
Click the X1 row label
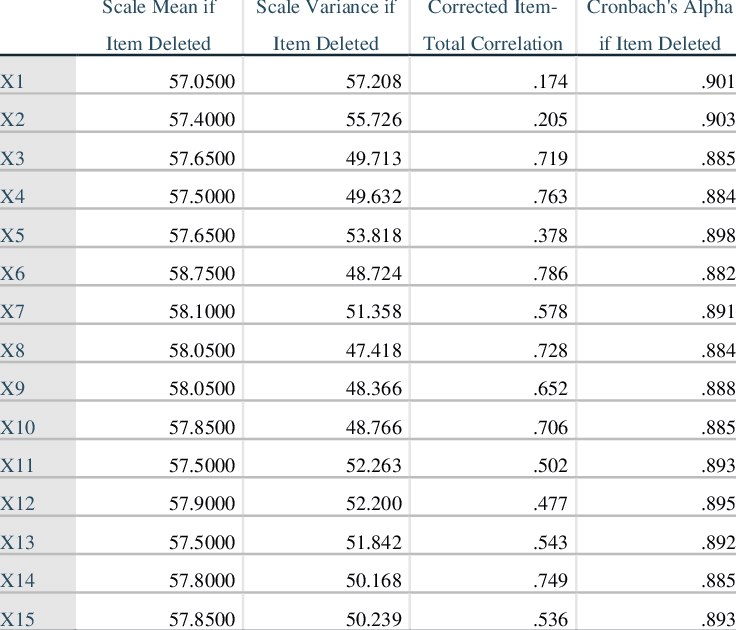pyautogui.click(x=12, y=81)
